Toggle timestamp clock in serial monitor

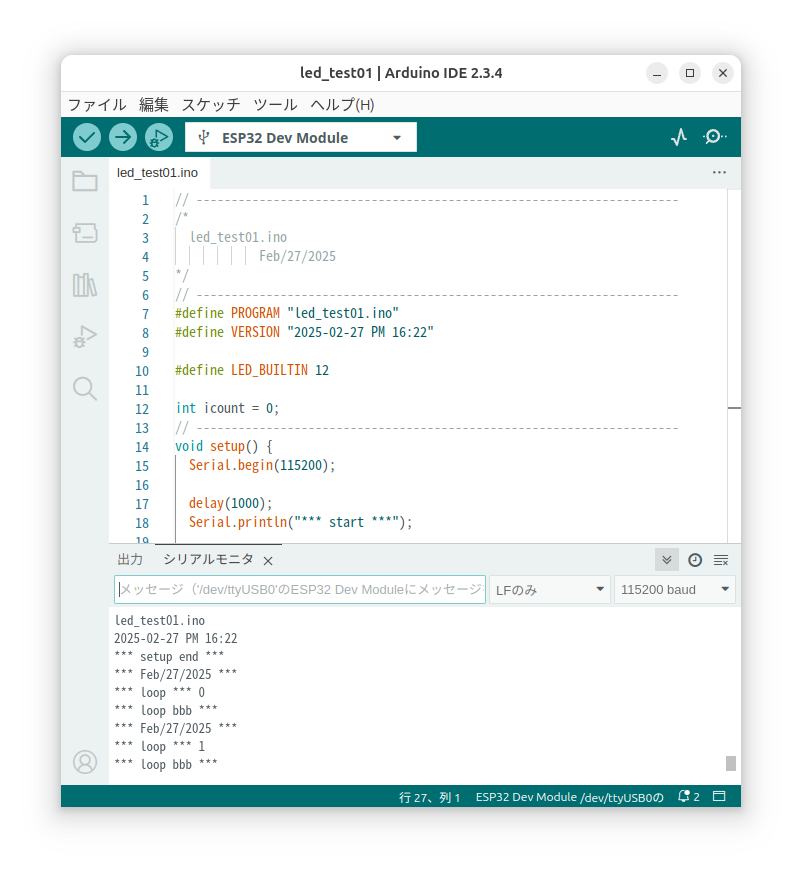[x=694, y=560]
